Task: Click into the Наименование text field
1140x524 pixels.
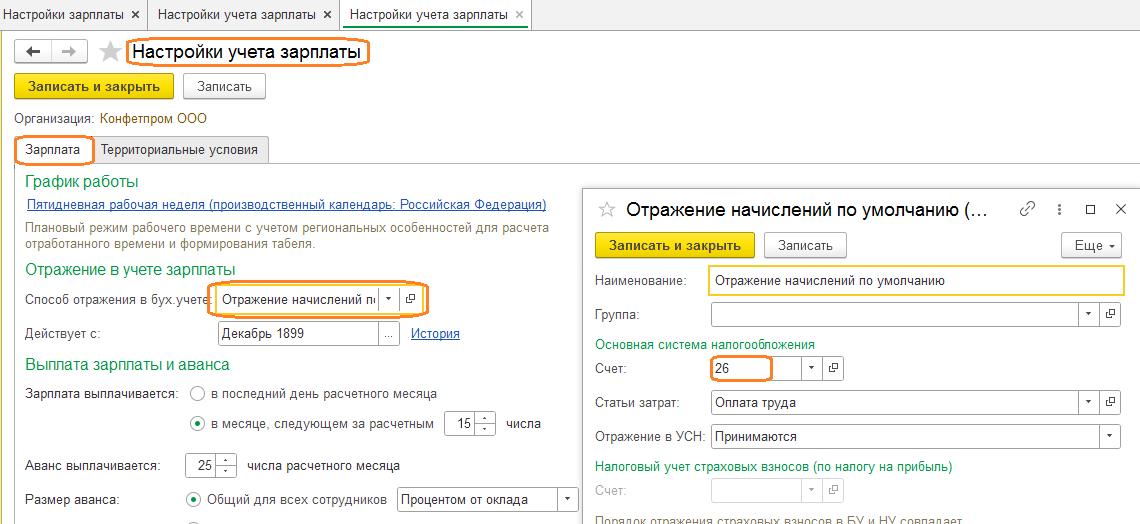Action: click(x=916, y=281)
